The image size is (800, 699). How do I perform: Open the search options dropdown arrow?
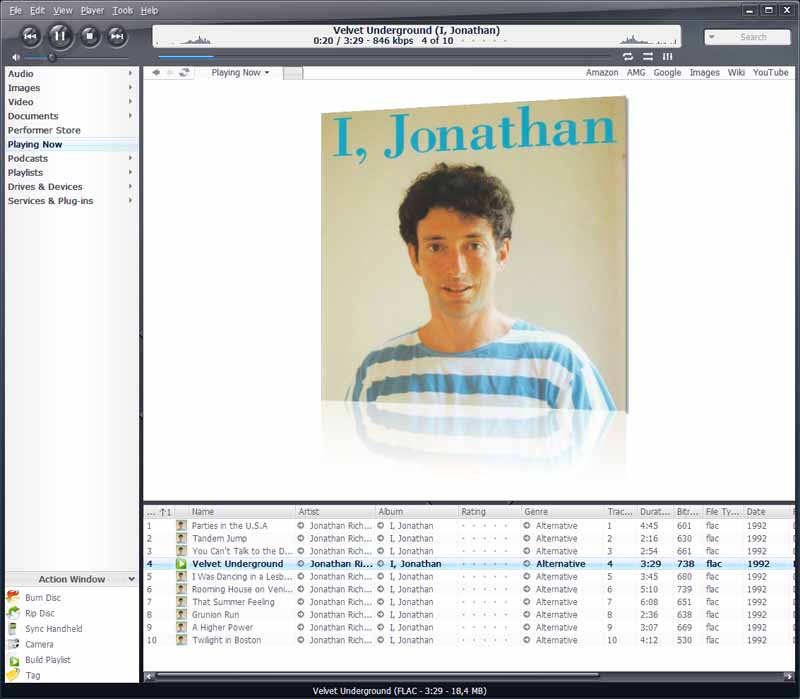(x=712, y=37)
